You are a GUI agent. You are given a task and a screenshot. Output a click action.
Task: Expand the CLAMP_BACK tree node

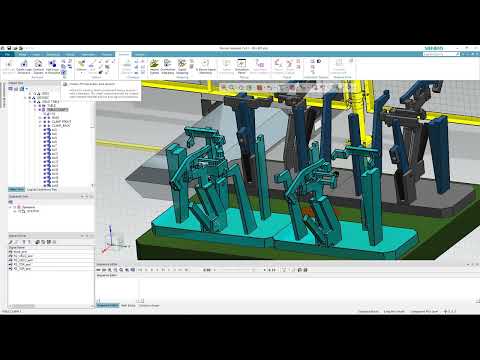click(40, 126)
